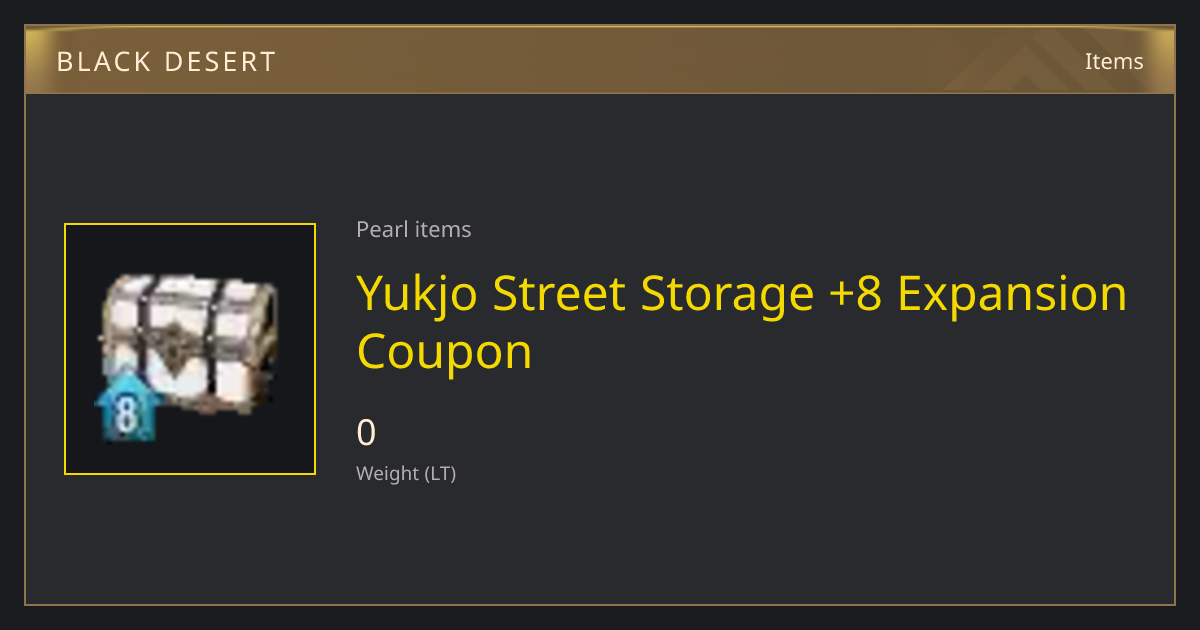Select the yellow-bordered item icon frame

click(190, 349)
